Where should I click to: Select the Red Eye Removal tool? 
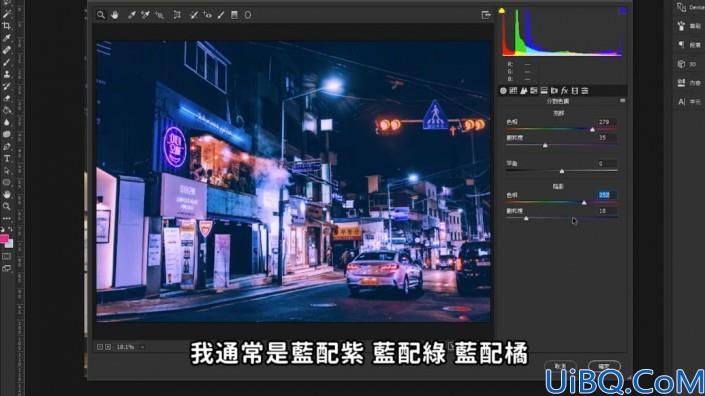[x=207, y=15]
